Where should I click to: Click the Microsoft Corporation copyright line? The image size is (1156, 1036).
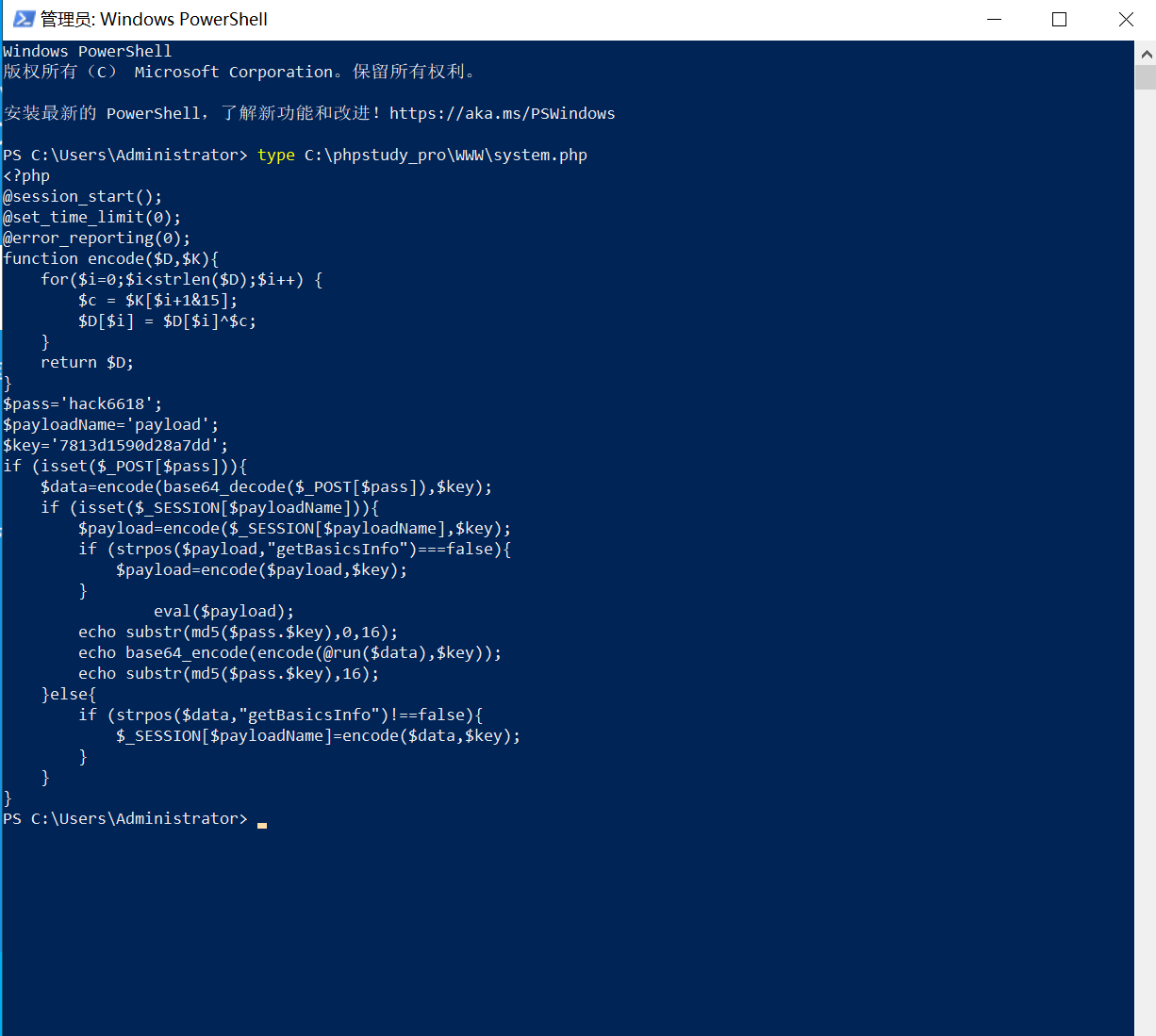pyautogui.click(x=240, y=72)
